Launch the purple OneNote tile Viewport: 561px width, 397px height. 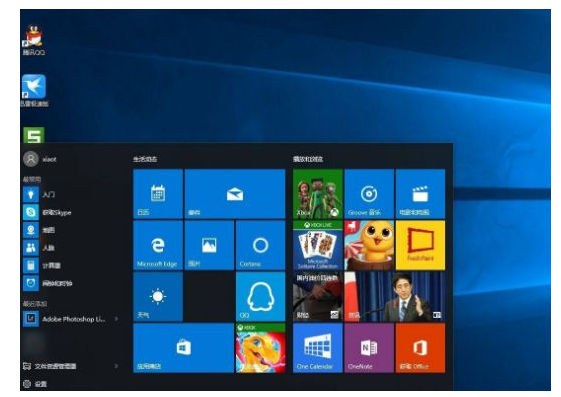[369, 348]
